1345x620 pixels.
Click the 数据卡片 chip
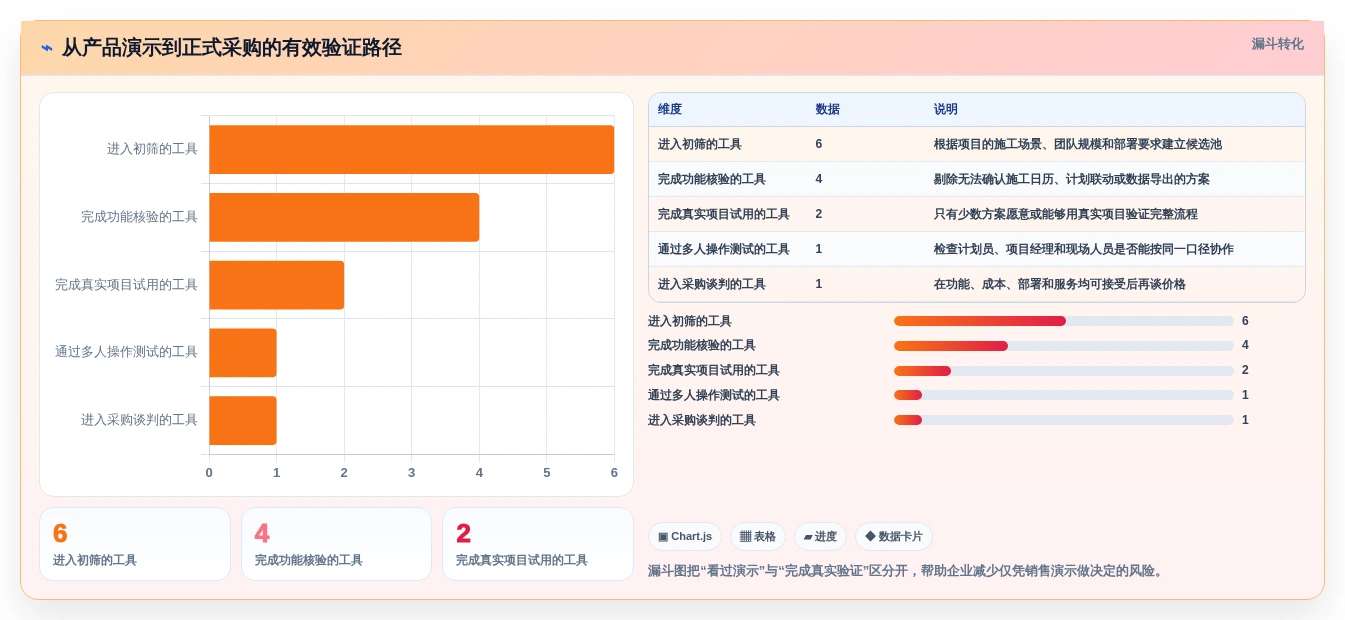pyautogui.click(x=894, y=537)
